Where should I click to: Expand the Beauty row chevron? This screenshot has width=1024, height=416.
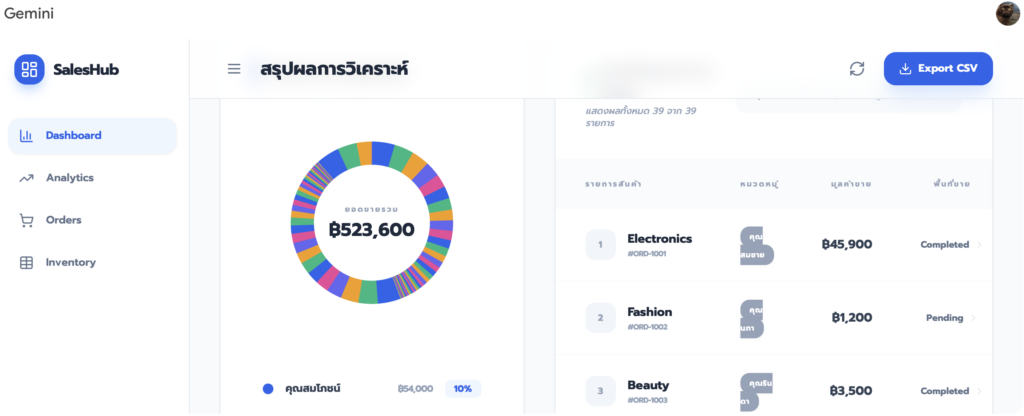coord(978,391)
